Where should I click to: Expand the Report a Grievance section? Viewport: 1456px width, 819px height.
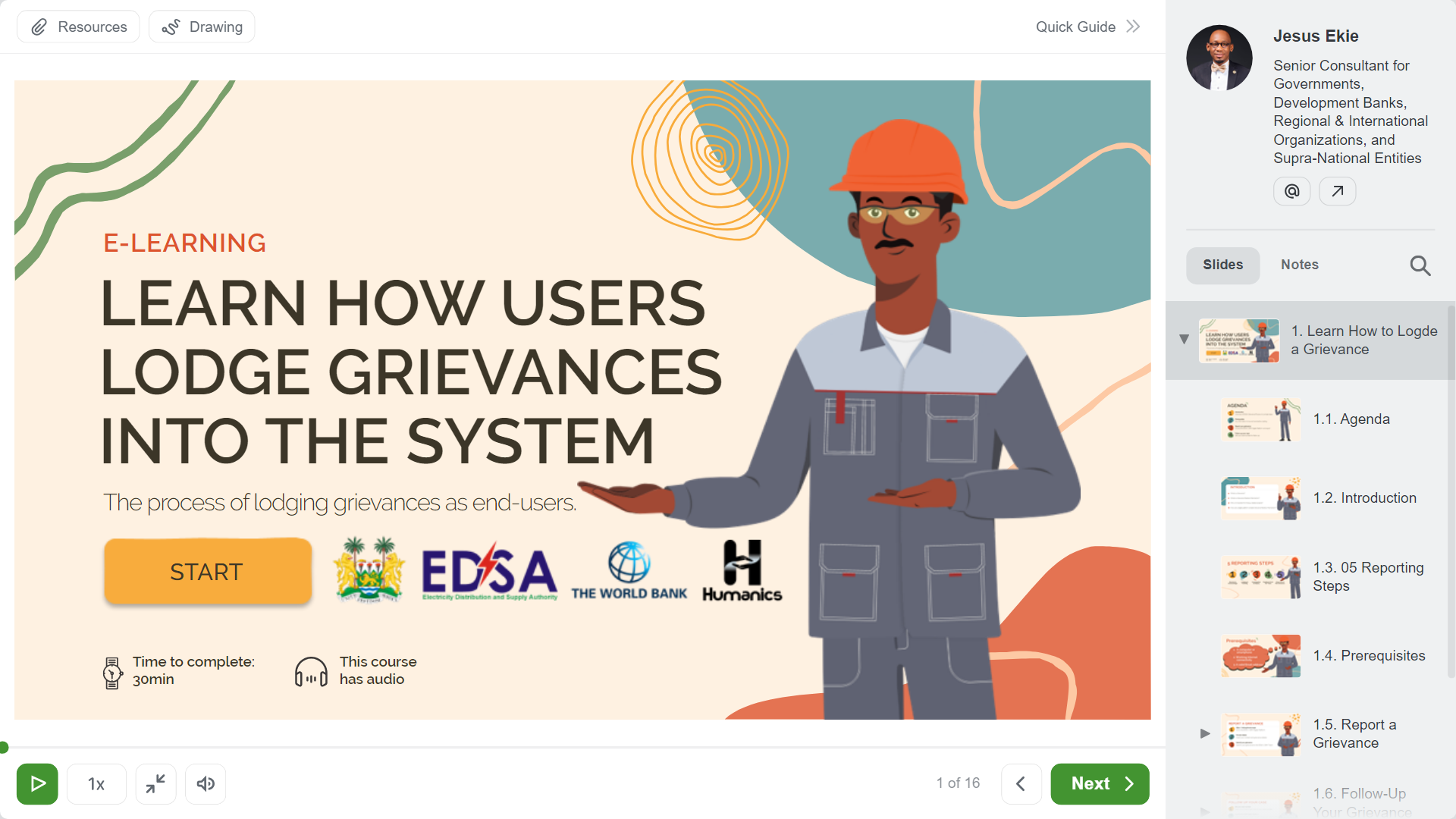1205,733
